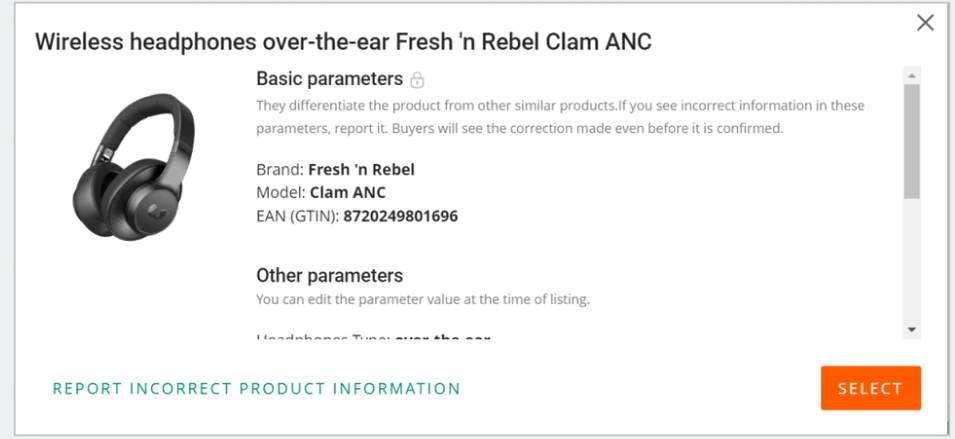This screenshot has width=955, height=439.
Task: Click the partially visible Headphones Type line
Action: (372, 337)
